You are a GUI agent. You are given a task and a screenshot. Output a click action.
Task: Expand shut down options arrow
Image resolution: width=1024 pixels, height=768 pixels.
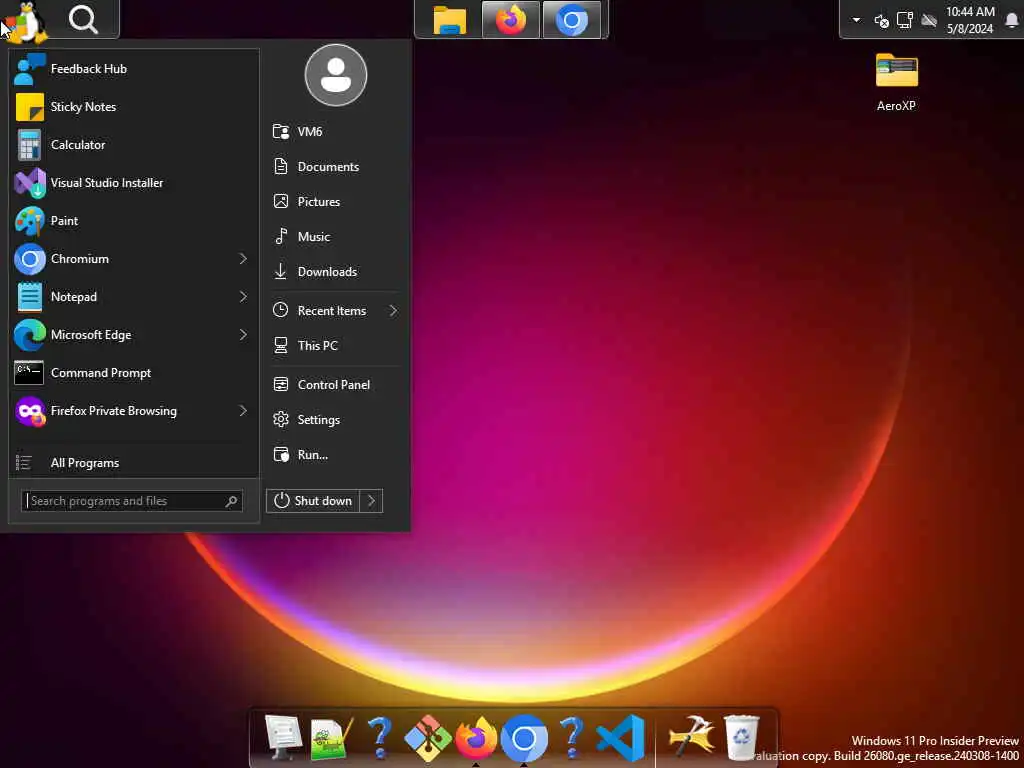coord(372,501)
